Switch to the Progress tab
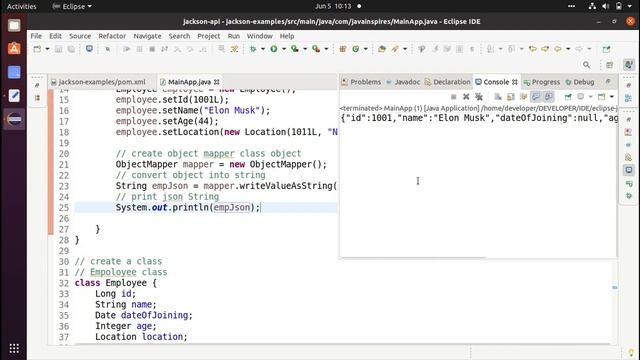Screen dimensions: 640x360 pyautogui.click(x=542, y=82)
